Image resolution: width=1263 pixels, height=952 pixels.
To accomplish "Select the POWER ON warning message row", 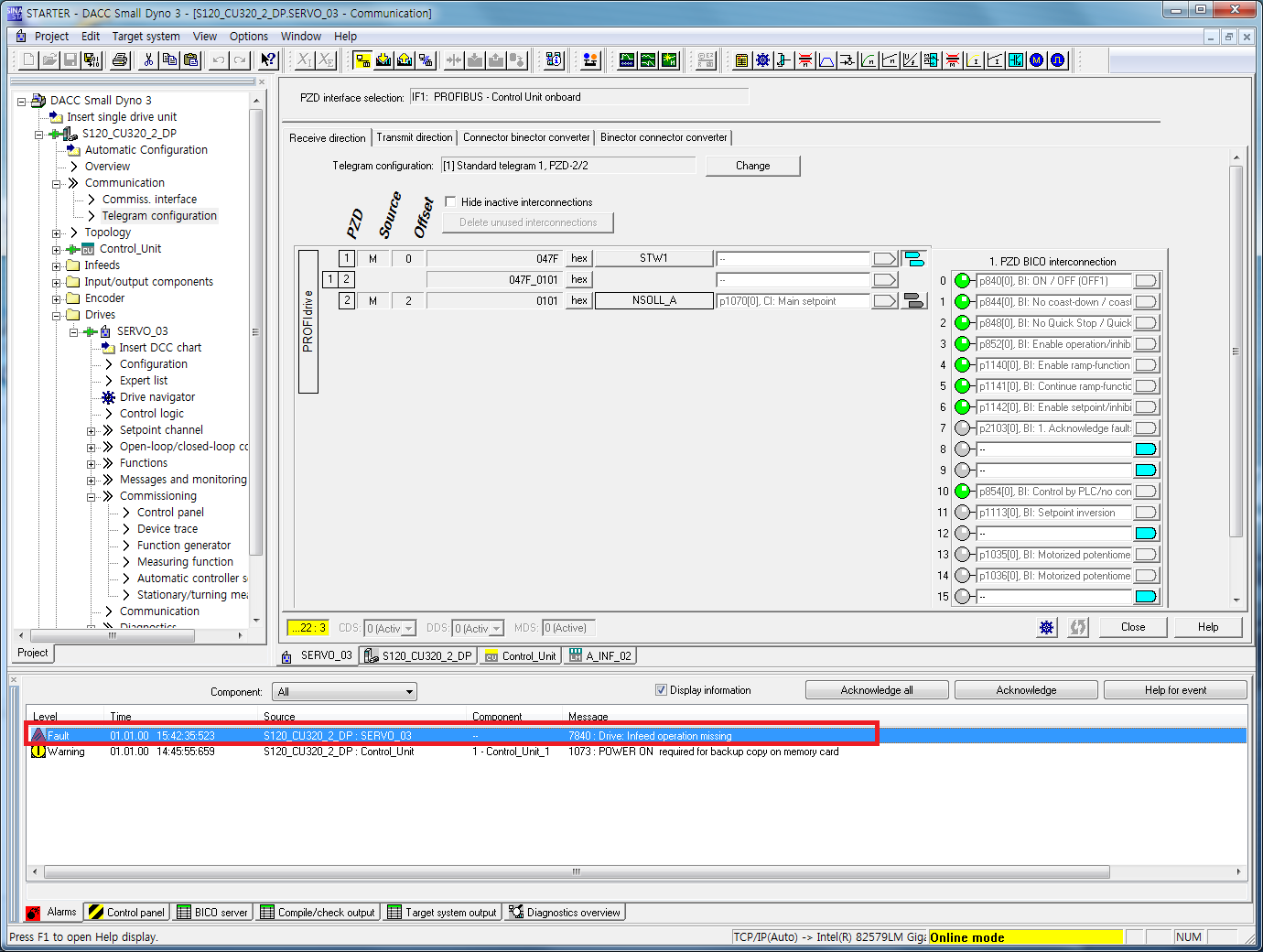I will (x=636, y=752).
